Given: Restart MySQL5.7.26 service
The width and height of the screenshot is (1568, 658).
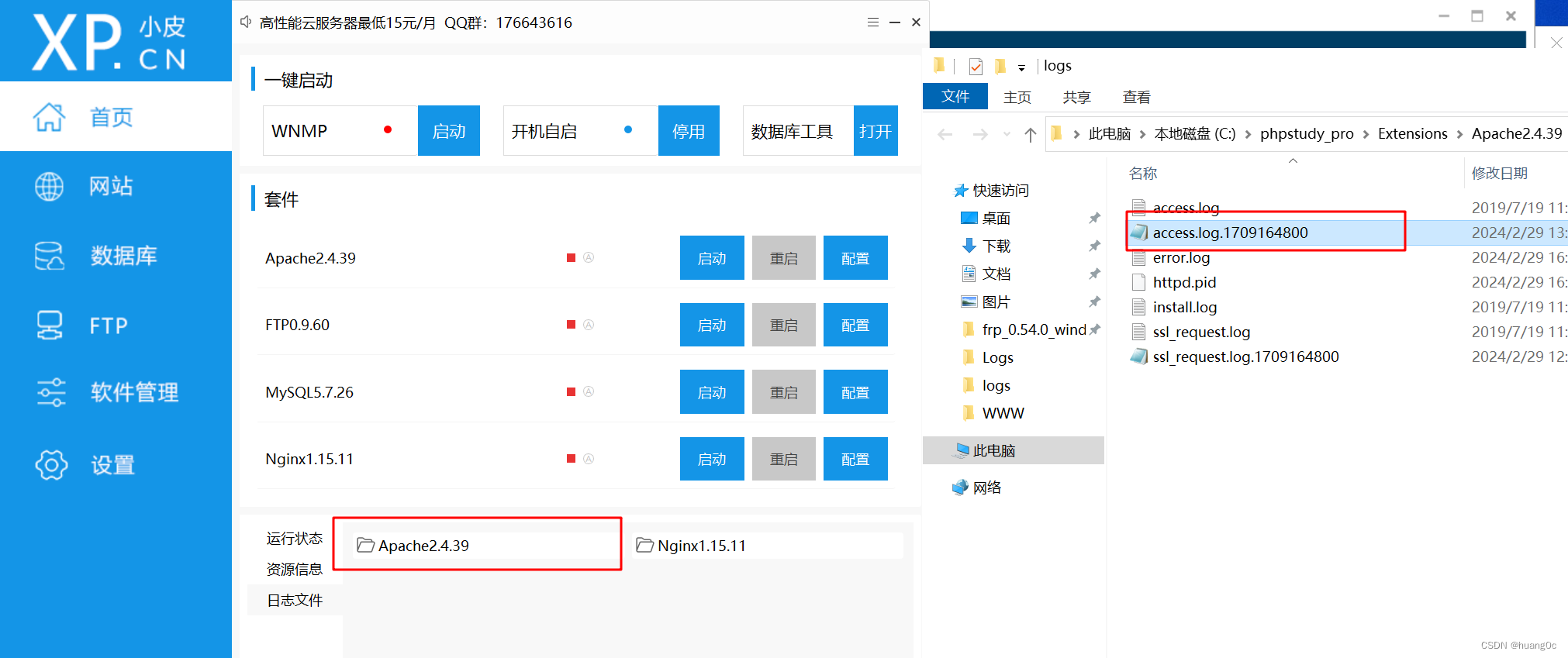Looking at the screenshot, I should coord(784,392).
